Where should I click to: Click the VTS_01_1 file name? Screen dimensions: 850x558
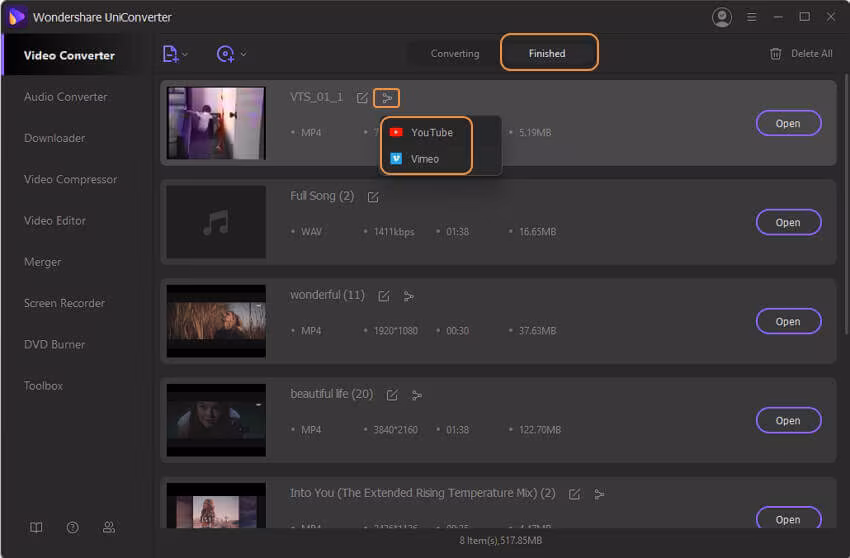[x=317, y=97]
